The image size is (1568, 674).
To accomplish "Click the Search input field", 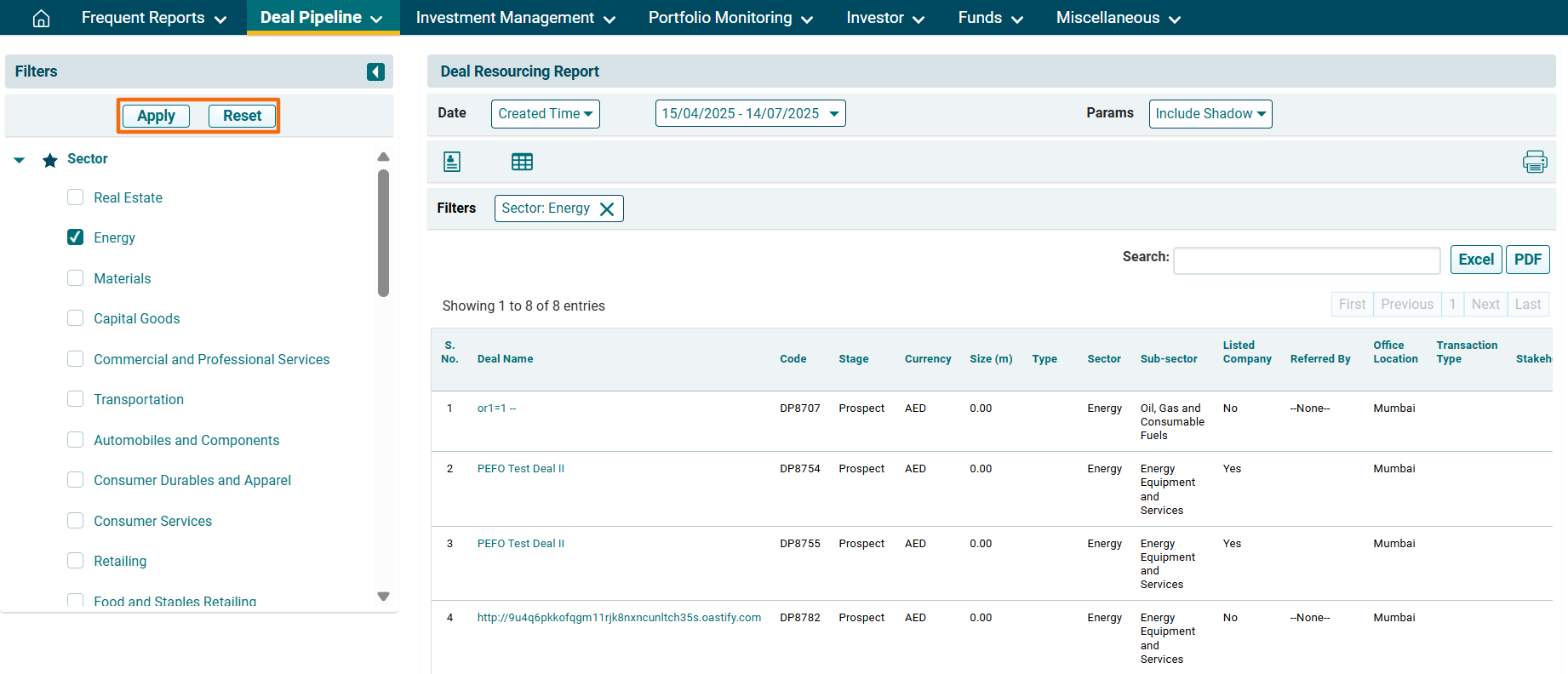I will tap(1306, 260).
